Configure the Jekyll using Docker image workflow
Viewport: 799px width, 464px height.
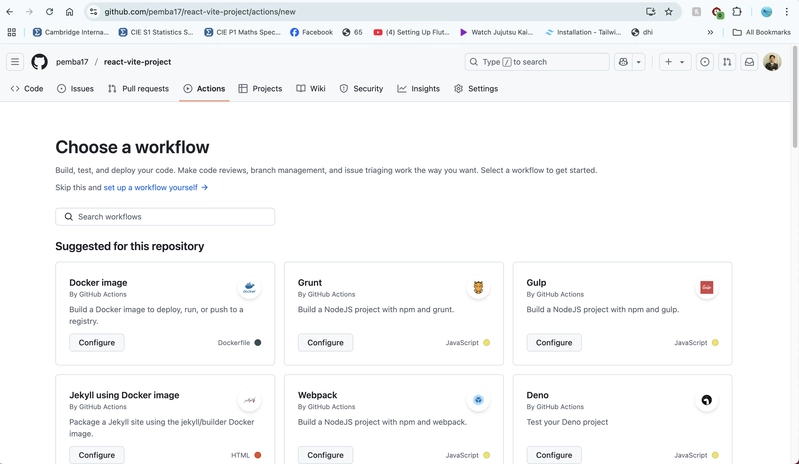click(97, 455)
